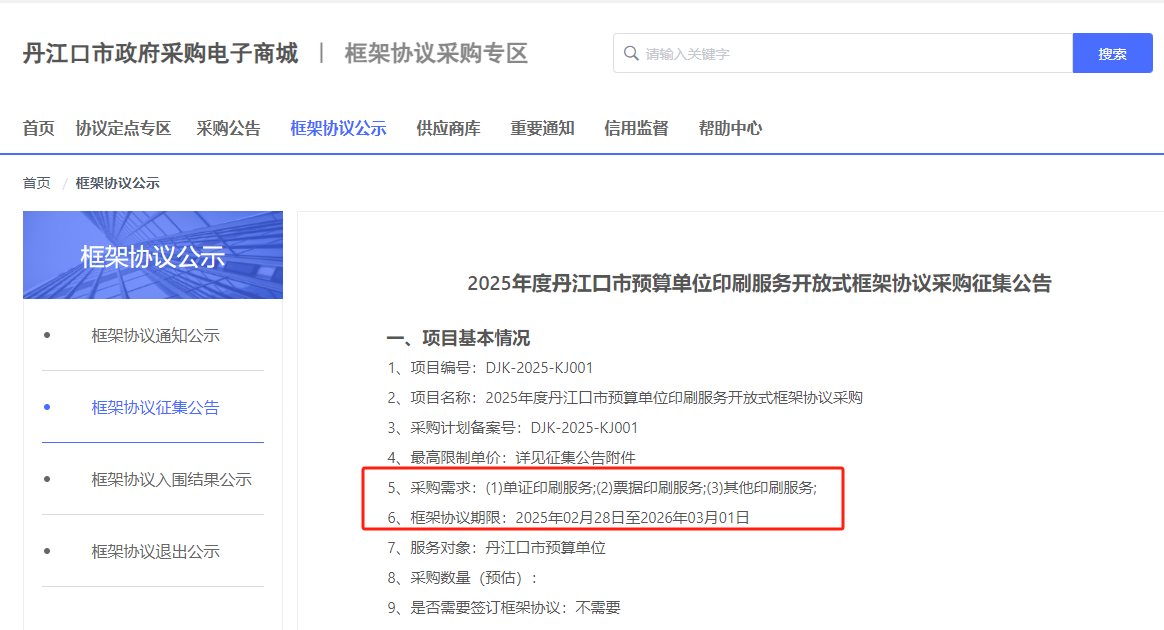Click 首页 in the breadcrumb trail

tap(36, 182)
